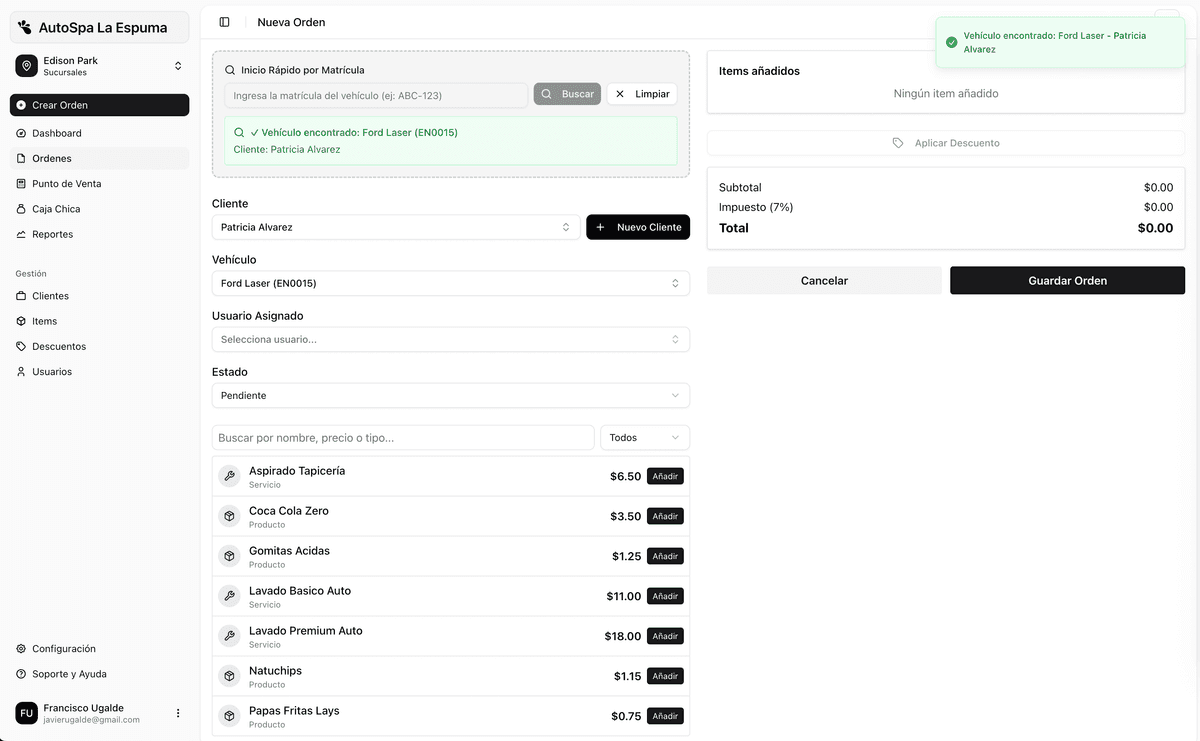The width and height of the screenshot is (1200, 741).
Task: Select Ordenes in the sidebar
Action: pos(52,158)
